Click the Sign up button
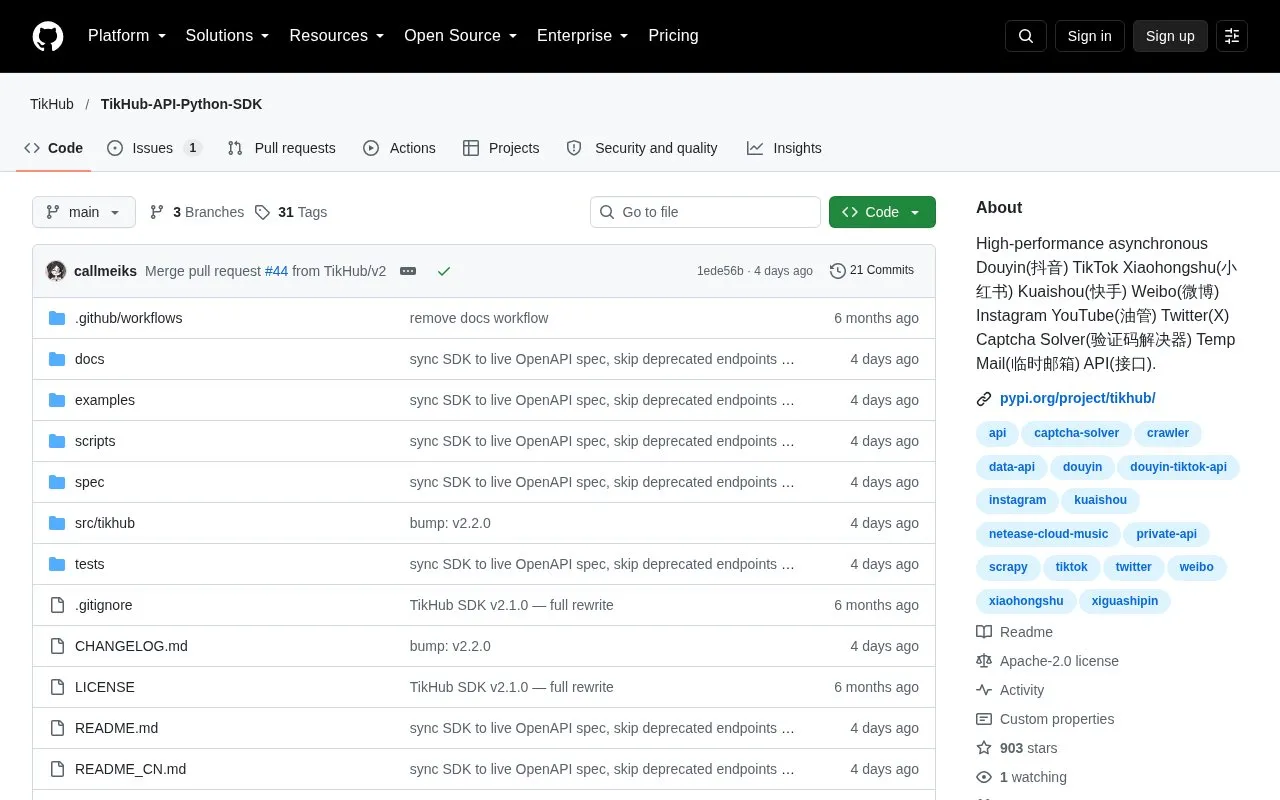Viewport: 1280px width, 800px height. pos(1170,36)
